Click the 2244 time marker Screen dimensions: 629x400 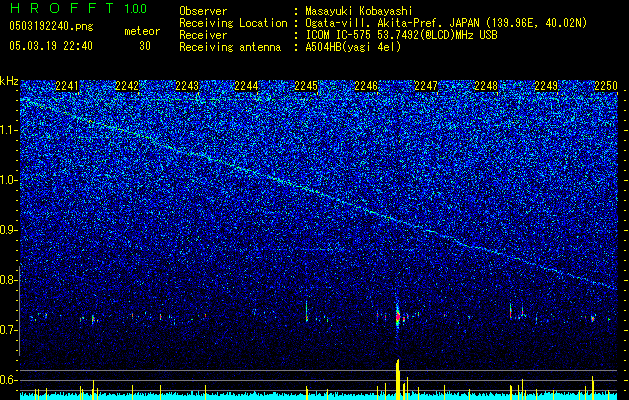tap(246, 86)
